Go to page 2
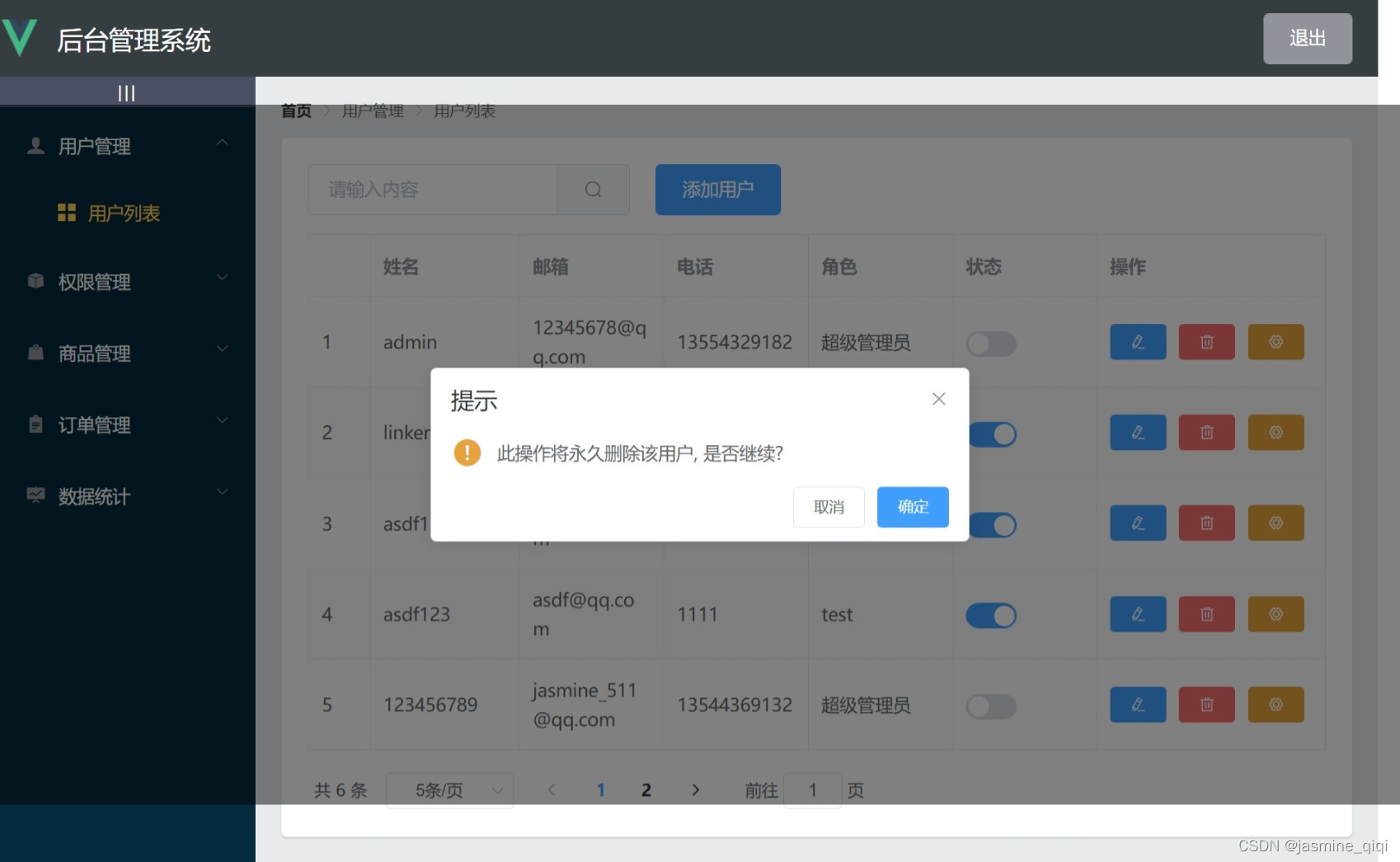This screenshot has height=862, width=1400. [x=646, y=790]
